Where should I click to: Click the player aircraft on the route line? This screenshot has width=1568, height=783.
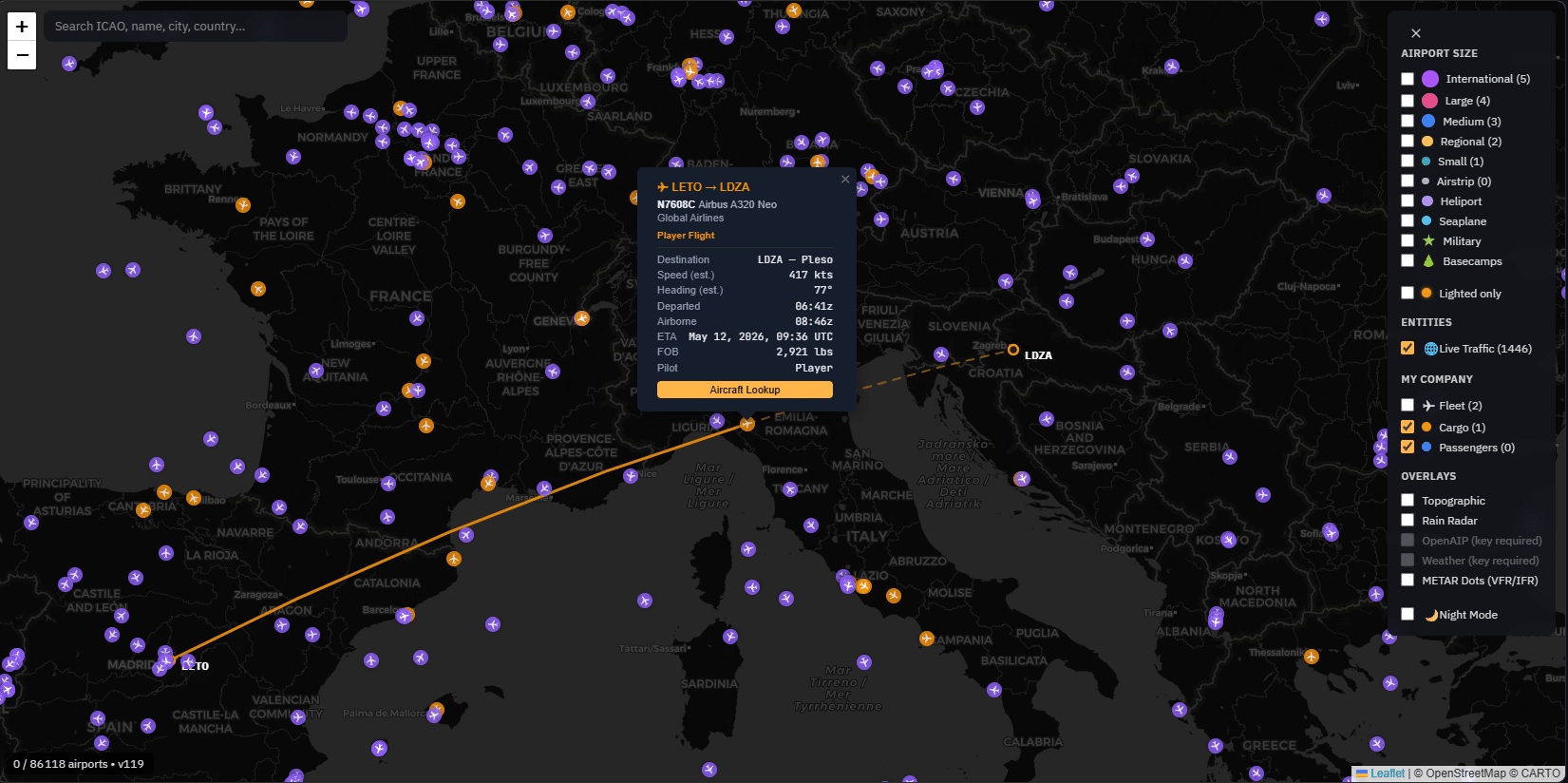[747, 424]
